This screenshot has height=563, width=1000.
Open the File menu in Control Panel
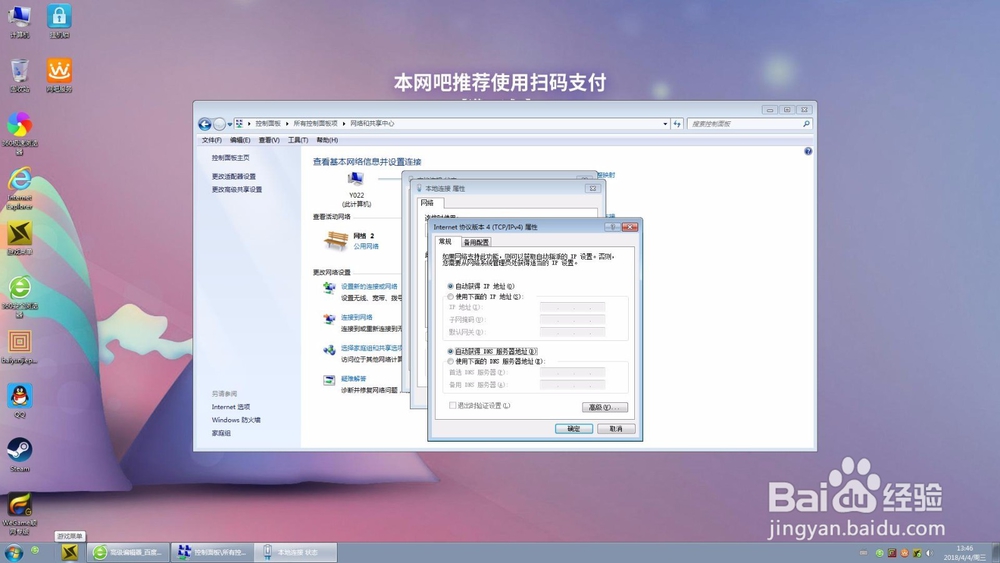(x=212, y=140)
